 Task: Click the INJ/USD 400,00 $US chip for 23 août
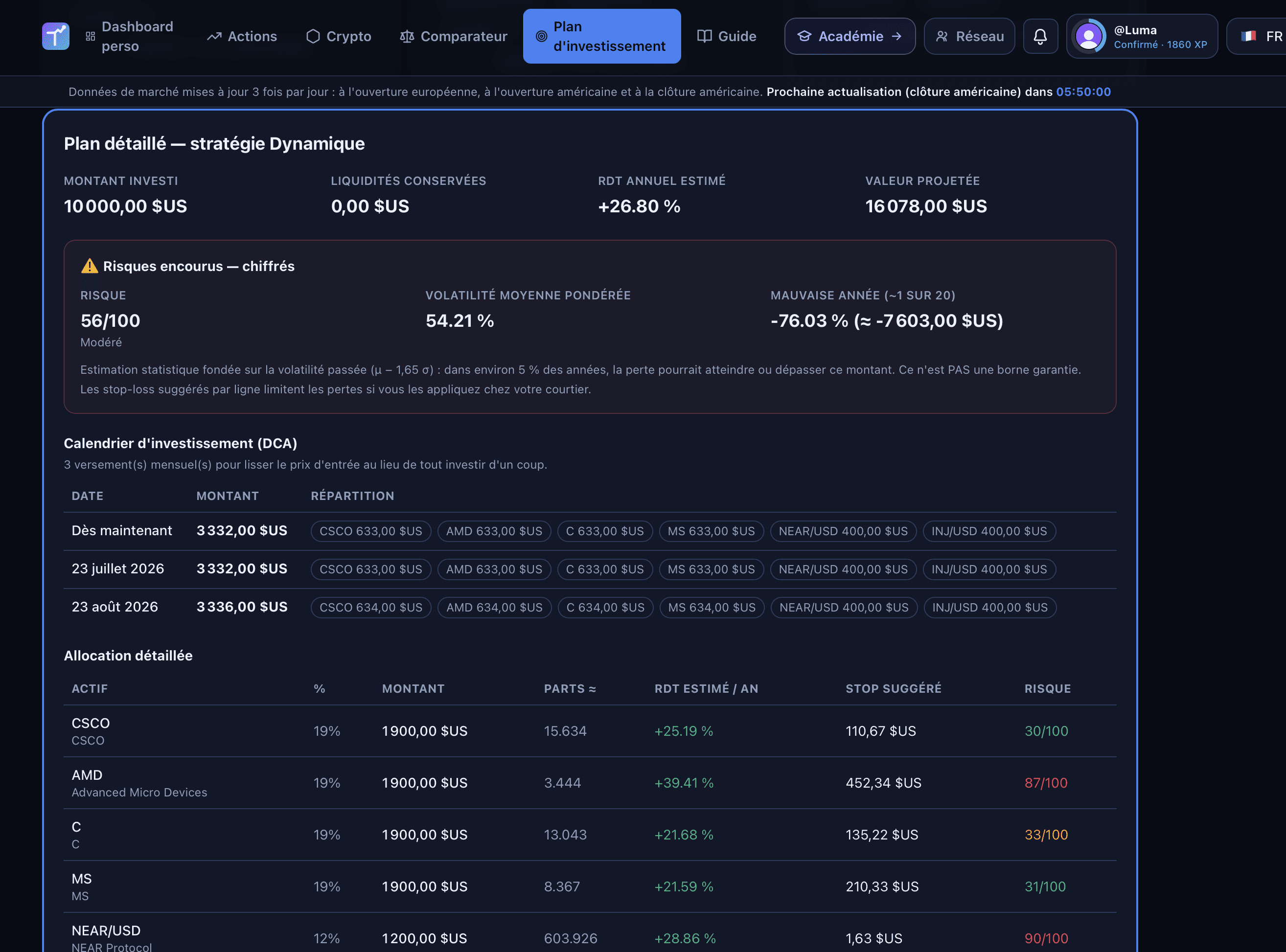point(990,607)
